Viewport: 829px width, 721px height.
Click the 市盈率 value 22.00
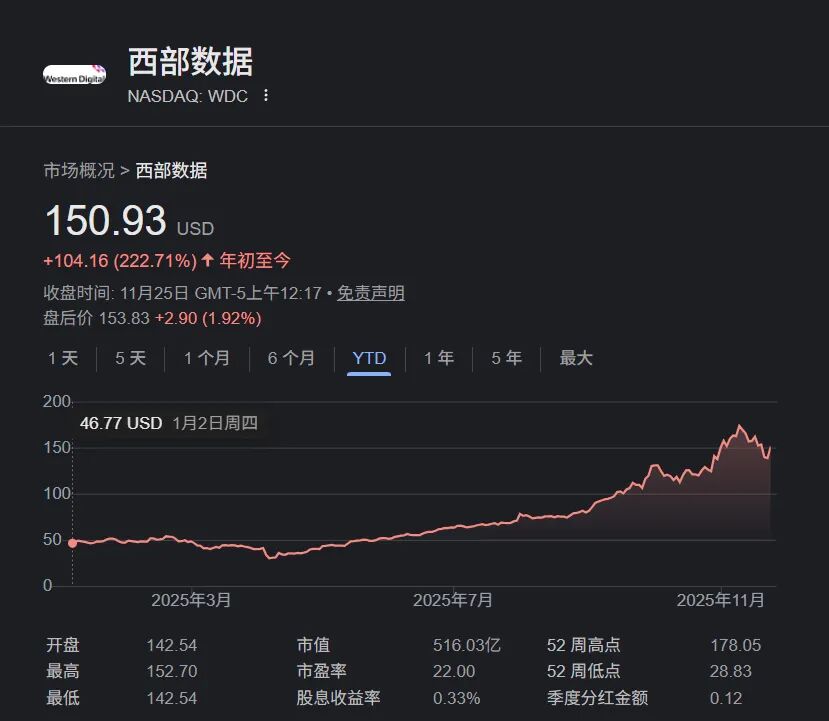(x=453, y=672)
